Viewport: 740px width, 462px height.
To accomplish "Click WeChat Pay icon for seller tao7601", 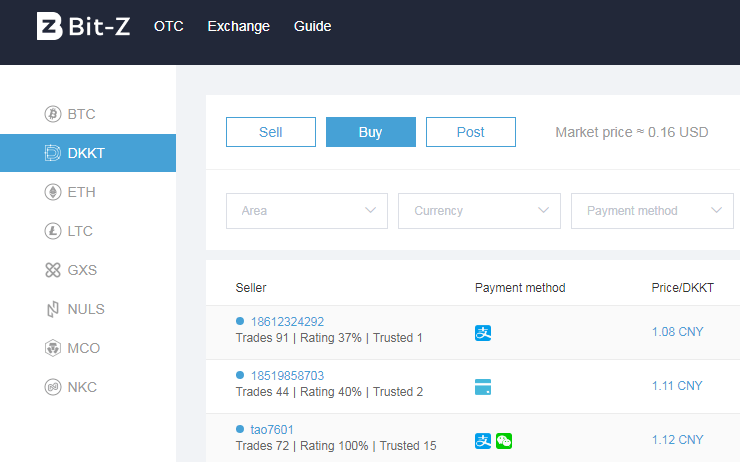I will [504, 441].
